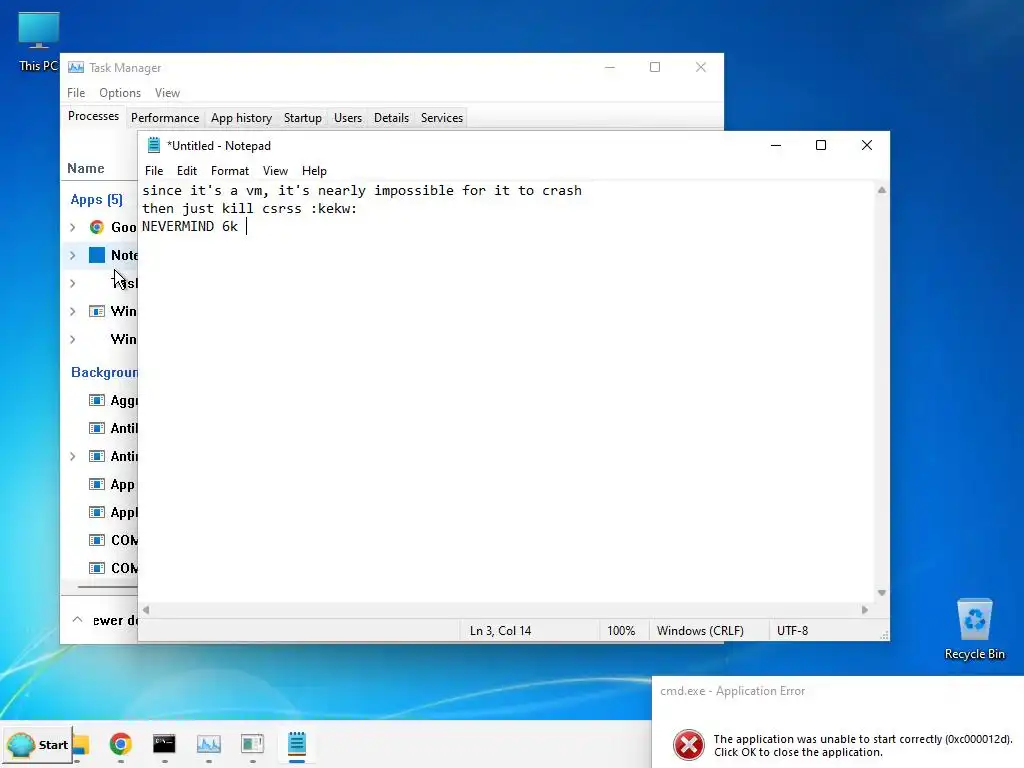Click Notepad vertical scrollbar down arrow
This screenshot has width=1024, height=768.
pyautogui.click(x=882, y=593)
